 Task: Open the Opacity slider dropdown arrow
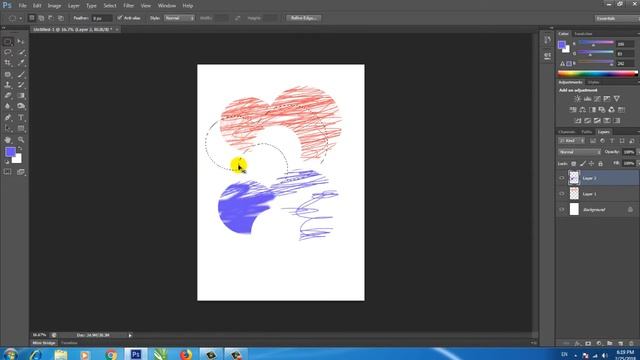pyautogui.click(x=638, y=152)
